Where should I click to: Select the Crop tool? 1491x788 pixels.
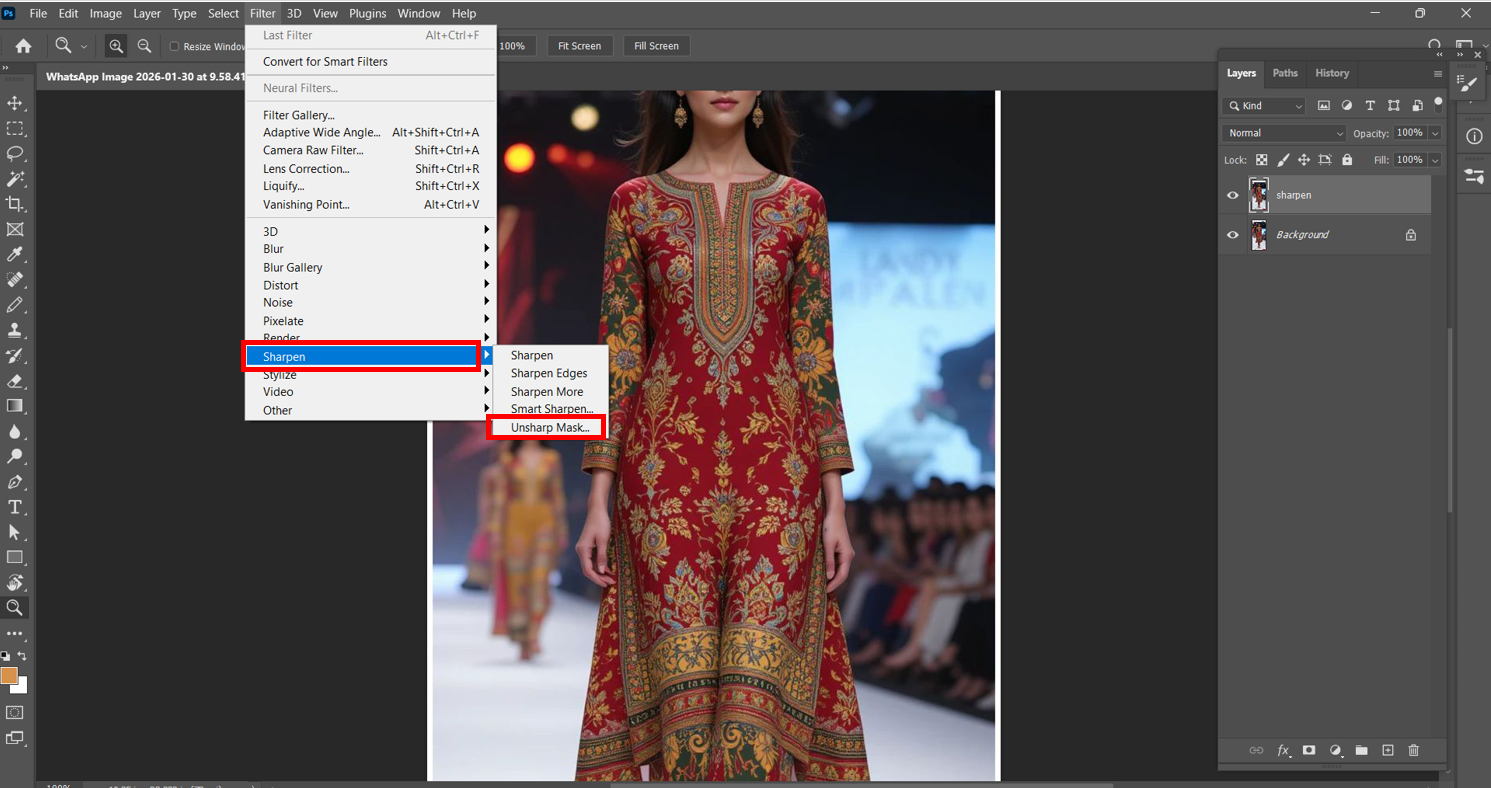15,204
